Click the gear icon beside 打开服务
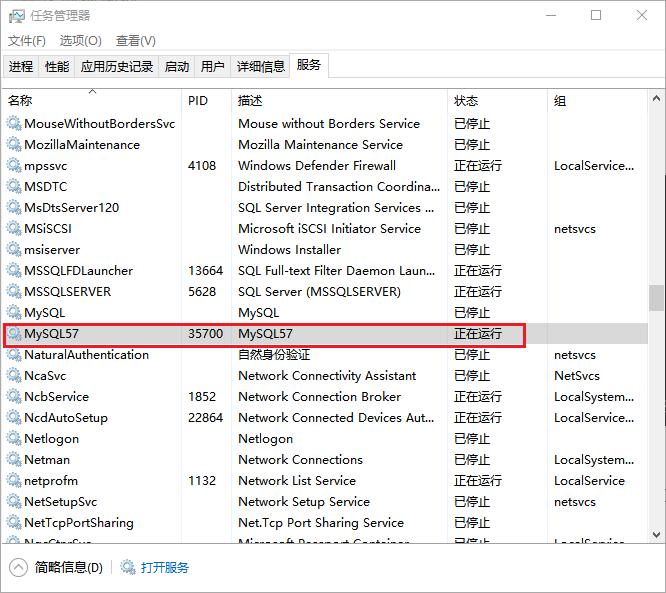Viewport: 666px width, 593px height. tap(127, 567)
